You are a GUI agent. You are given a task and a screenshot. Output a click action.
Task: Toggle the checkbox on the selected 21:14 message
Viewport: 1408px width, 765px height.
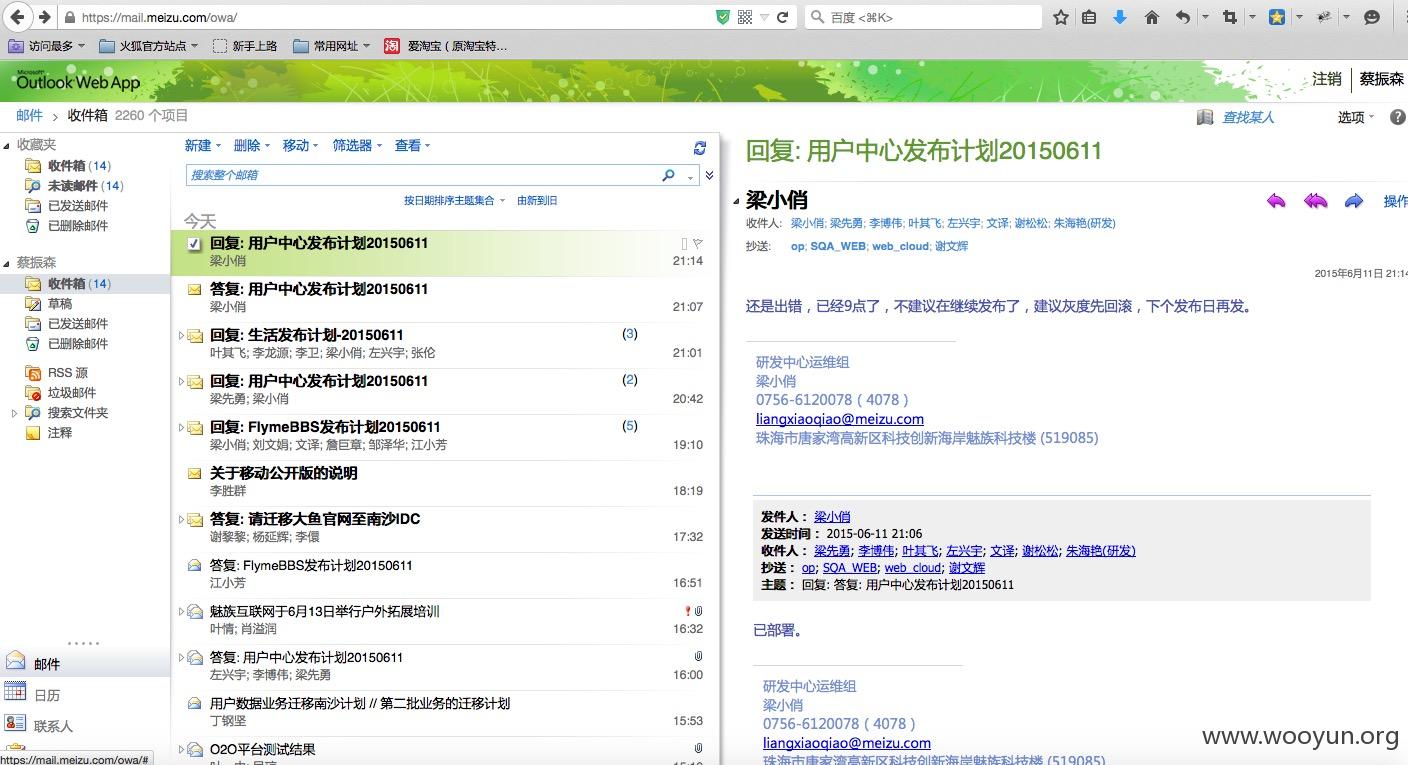195,243
